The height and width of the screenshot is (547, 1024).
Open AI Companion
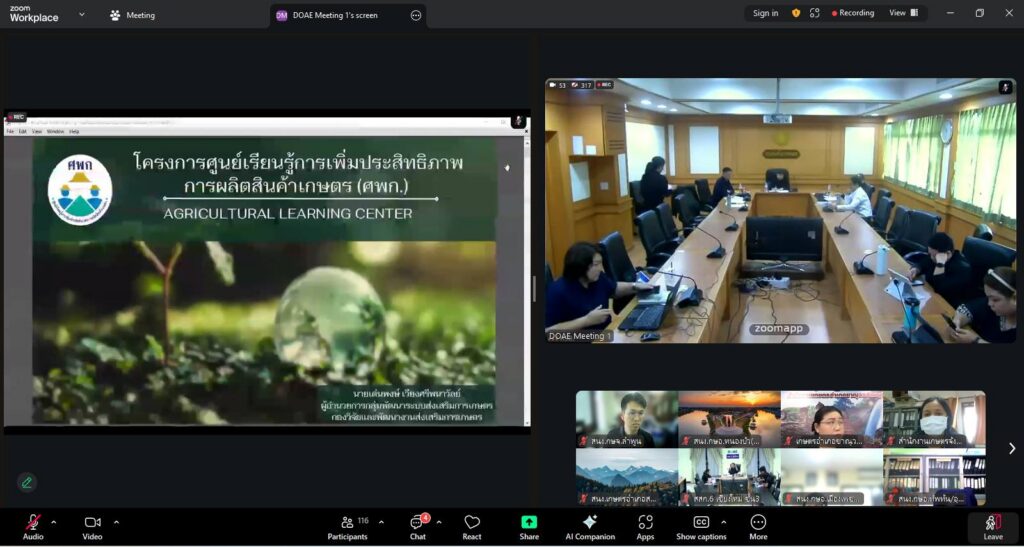589,523
